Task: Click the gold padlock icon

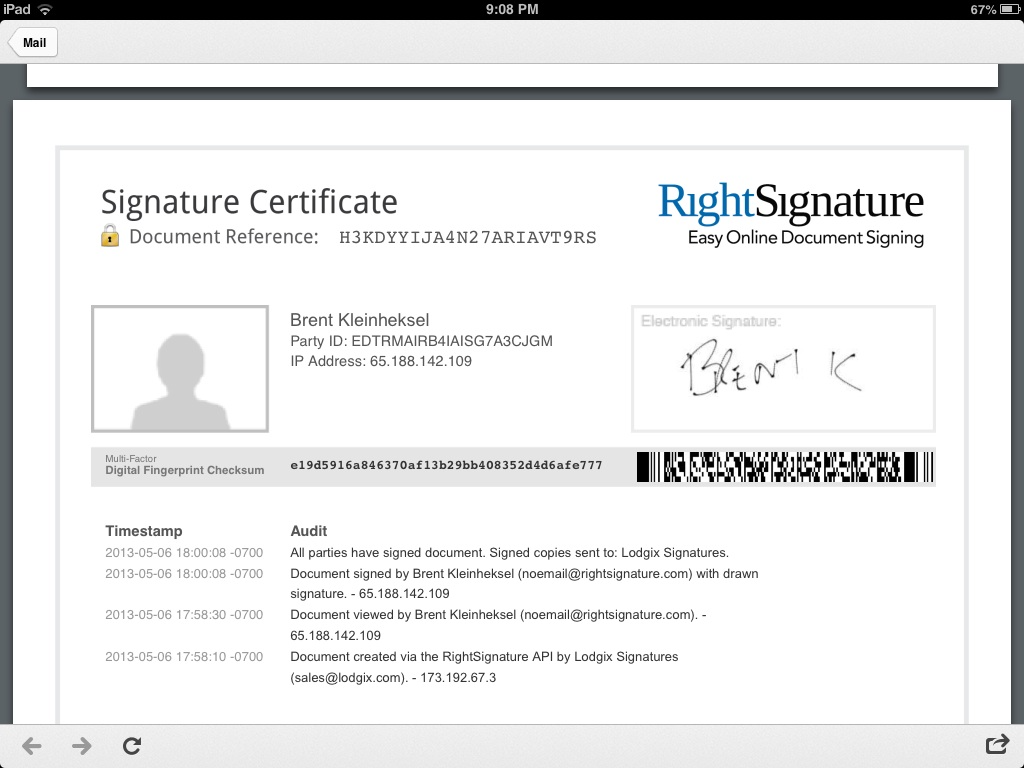Action: coord(110,236)
